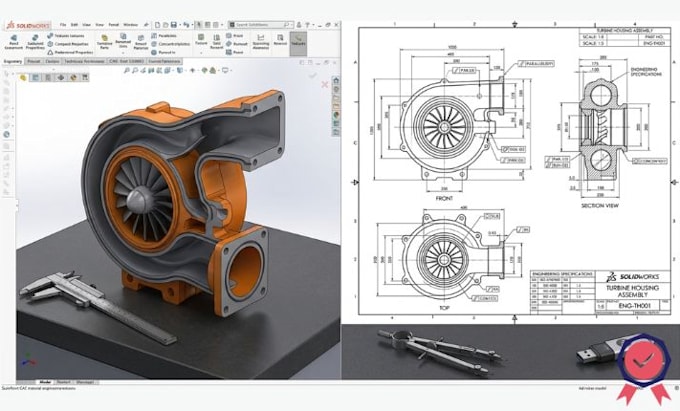Toggle the highlighted ribbon button at the ribbon end
This screenshot has height=411, width=680.
point(298,44)
